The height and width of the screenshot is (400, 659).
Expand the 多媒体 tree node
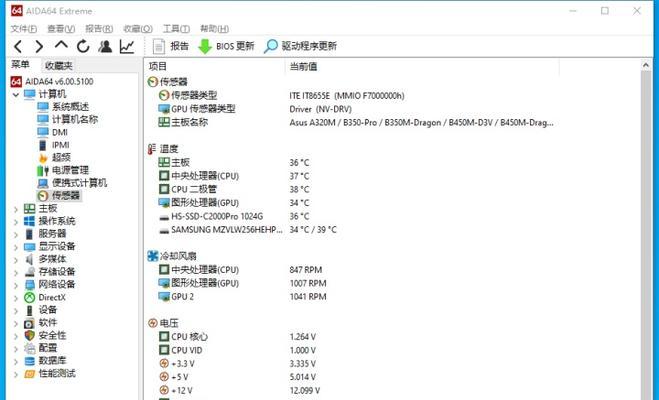tap(16, 260)
